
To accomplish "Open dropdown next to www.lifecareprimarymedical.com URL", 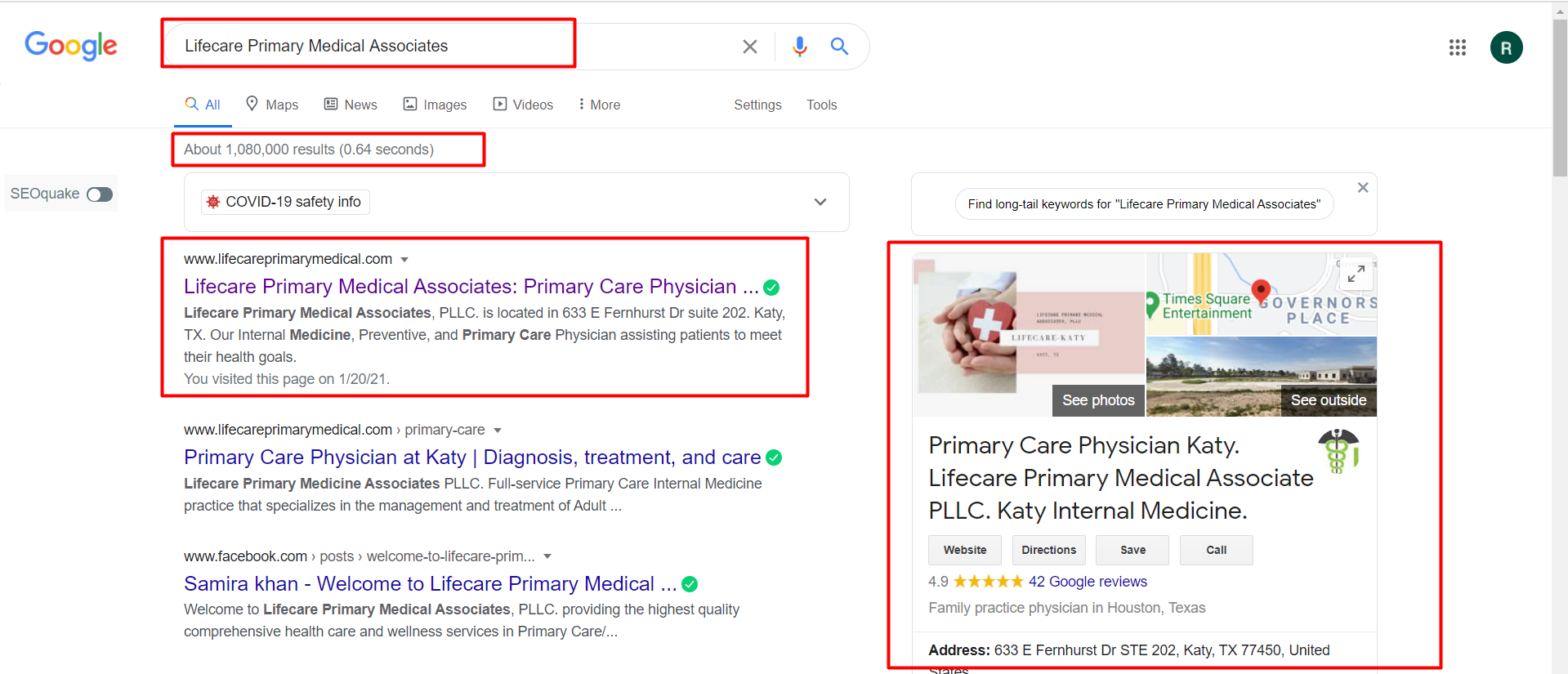I will (404, 260).
